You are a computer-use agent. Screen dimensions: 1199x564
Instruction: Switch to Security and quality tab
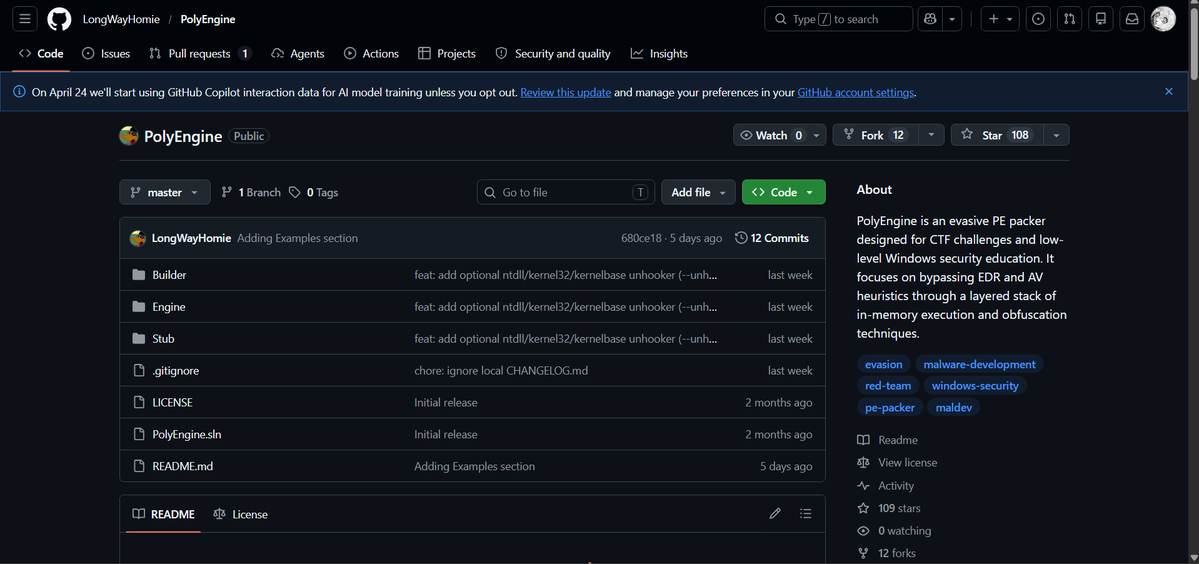pyautogui.click(x=554, y=53)
